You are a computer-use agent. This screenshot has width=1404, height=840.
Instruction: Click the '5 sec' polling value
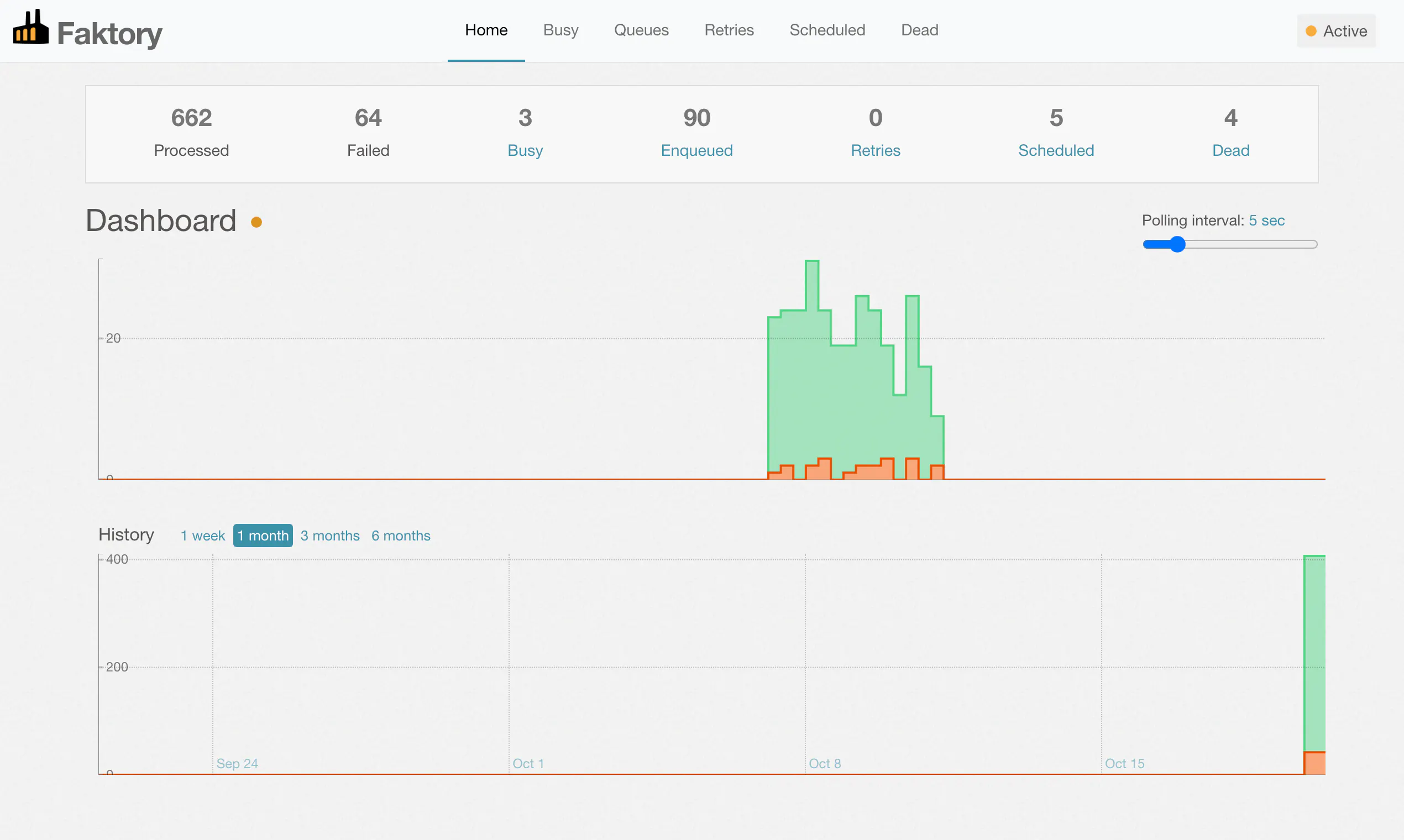[1266, 220]
